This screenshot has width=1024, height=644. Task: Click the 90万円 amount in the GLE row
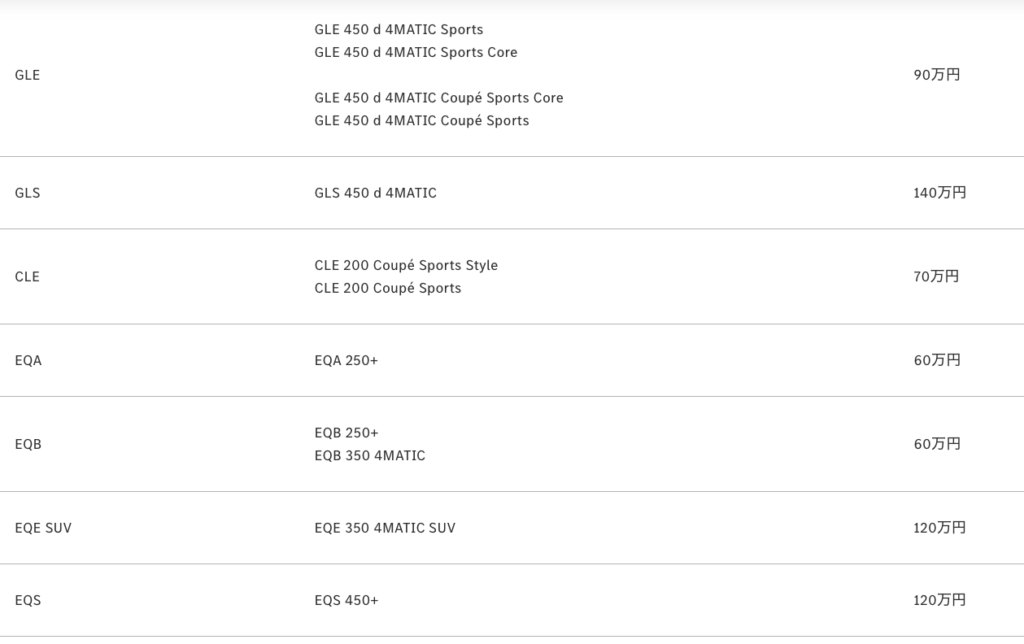coord(936,75)
